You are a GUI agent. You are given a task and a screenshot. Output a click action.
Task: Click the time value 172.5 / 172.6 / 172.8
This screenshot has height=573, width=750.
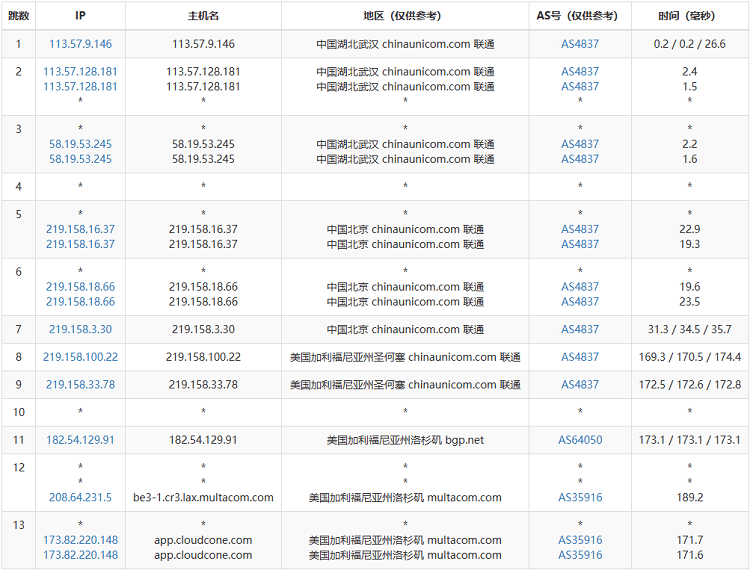click(x=690, y=385)
